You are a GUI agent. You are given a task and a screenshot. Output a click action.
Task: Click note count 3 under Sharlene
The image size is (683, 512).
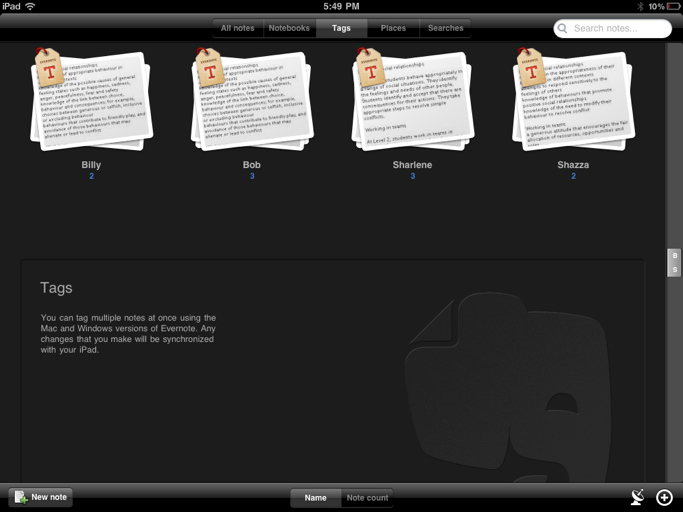tap(413, 176)
